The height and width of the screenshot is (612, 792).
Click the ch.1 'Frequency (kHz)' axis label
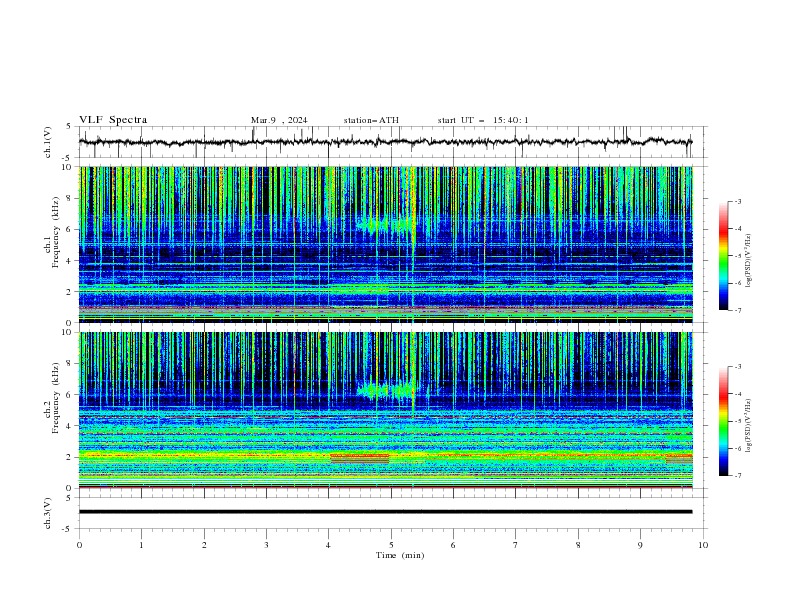click(x=56, y=232)
